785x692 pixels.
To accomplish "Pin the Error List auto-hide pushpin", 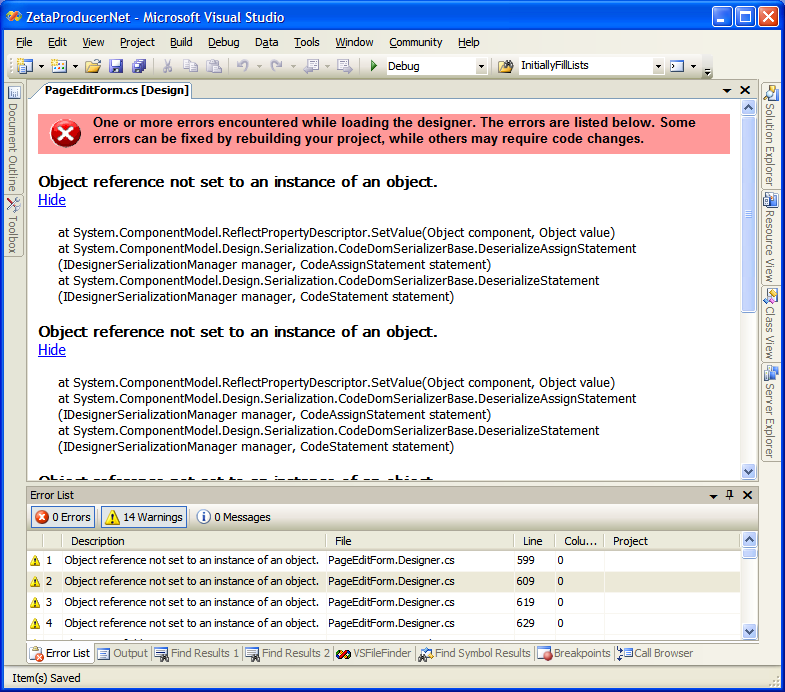I will pyautogui.click(x=729, y=495).
